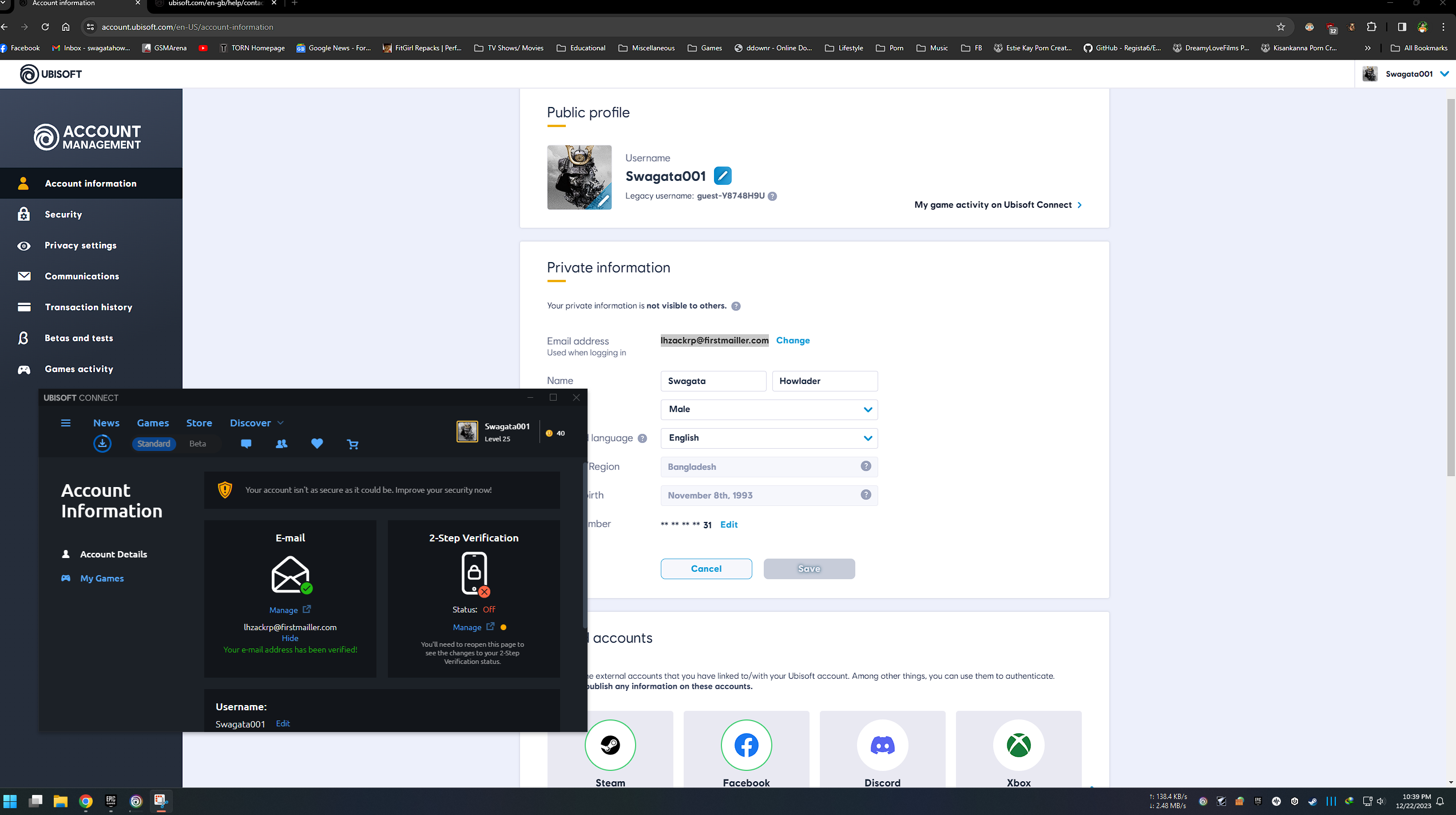Expand the Male gender dropdown
This screenshot has width=1456, height=815.
click(x=769, y=409)
